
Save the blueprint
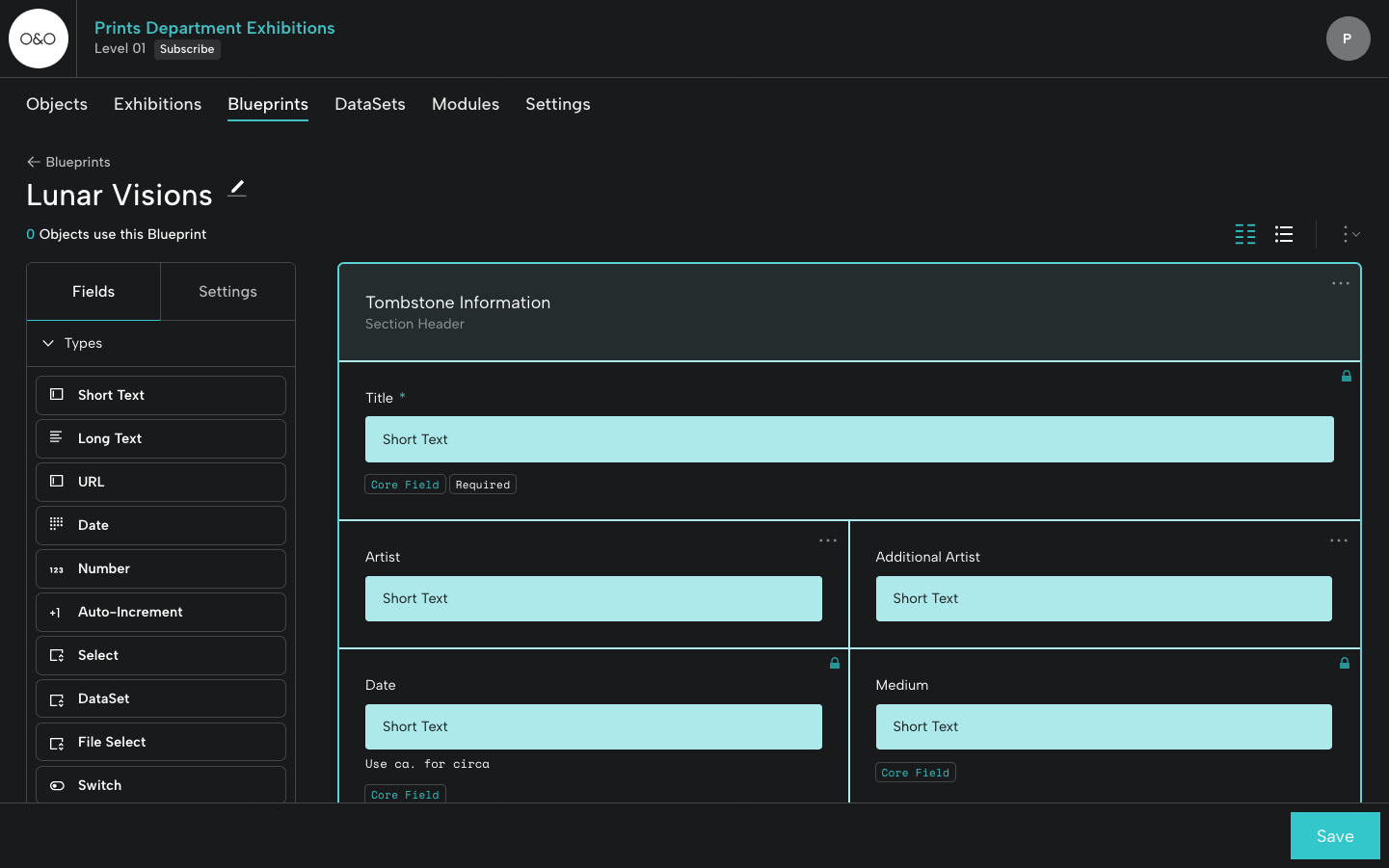tap(1334, 836)
